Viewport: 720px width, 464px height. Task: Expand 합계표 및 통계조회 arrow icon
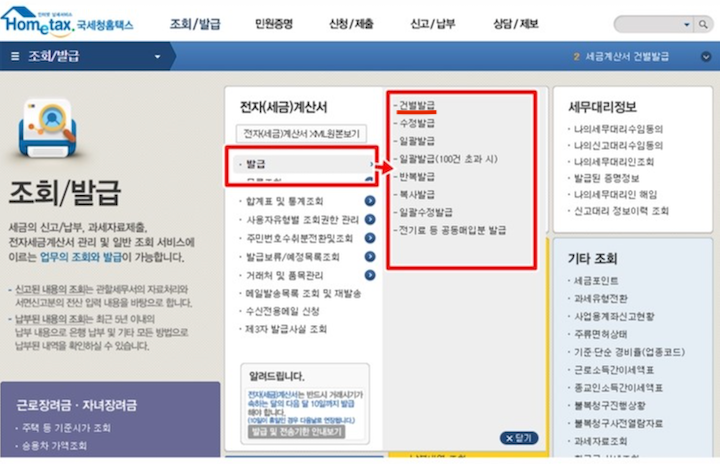pos(370,201)
